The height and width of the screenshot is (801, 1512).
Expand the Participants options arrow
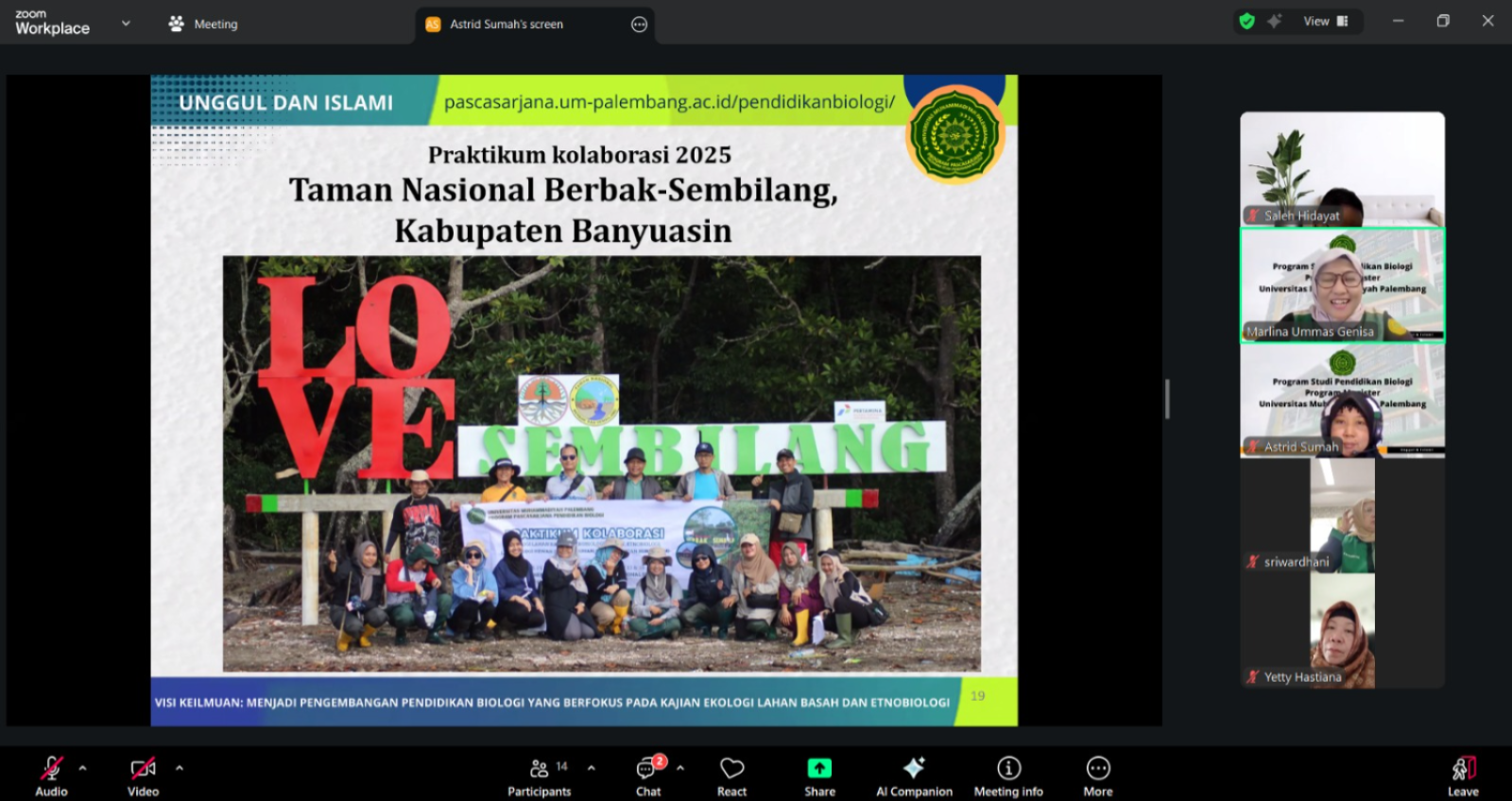click(592, 768)
